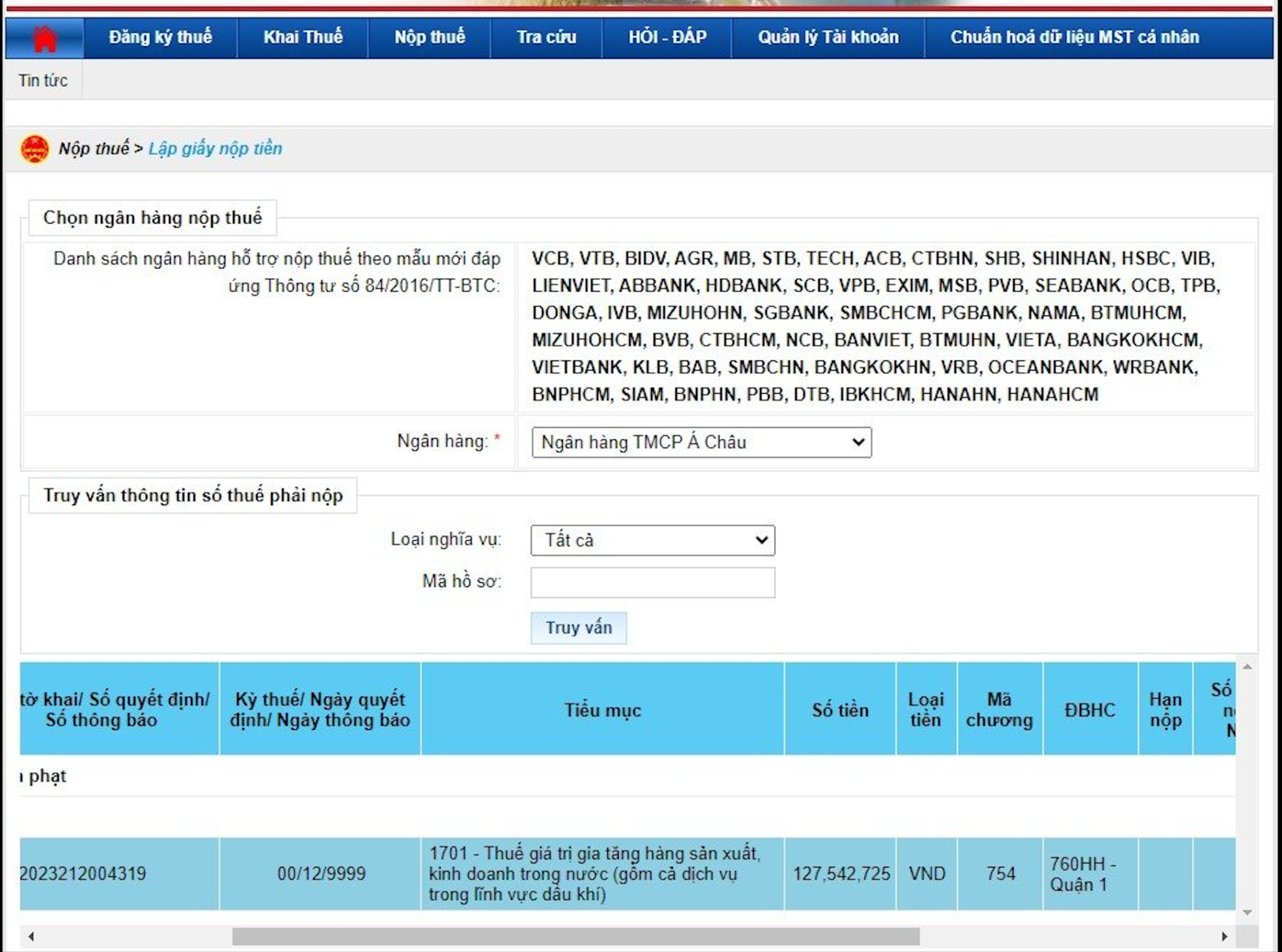The height and width of the screenshot is (952, 1282).
Task: Select the Nộp thuế menu item
Action: 429,38
